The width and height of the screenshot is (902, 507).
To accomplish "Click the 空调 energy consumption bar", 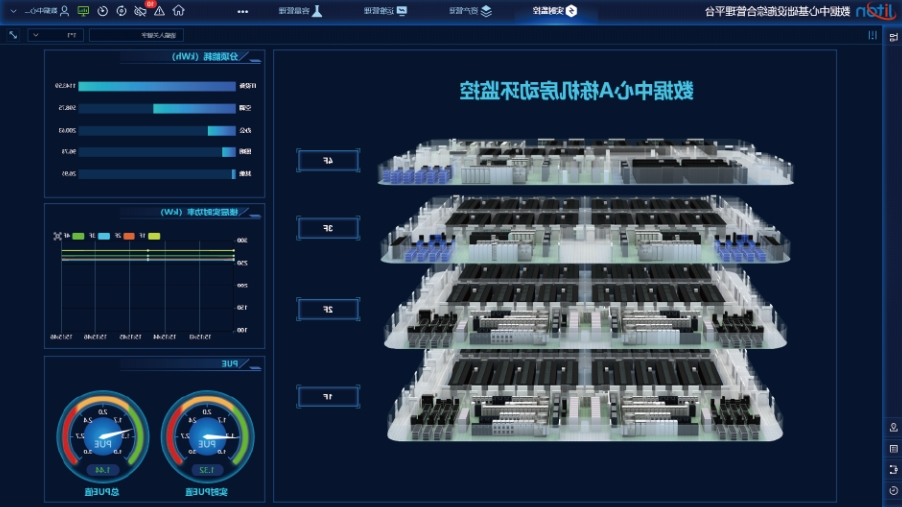I will pos(193,108).
